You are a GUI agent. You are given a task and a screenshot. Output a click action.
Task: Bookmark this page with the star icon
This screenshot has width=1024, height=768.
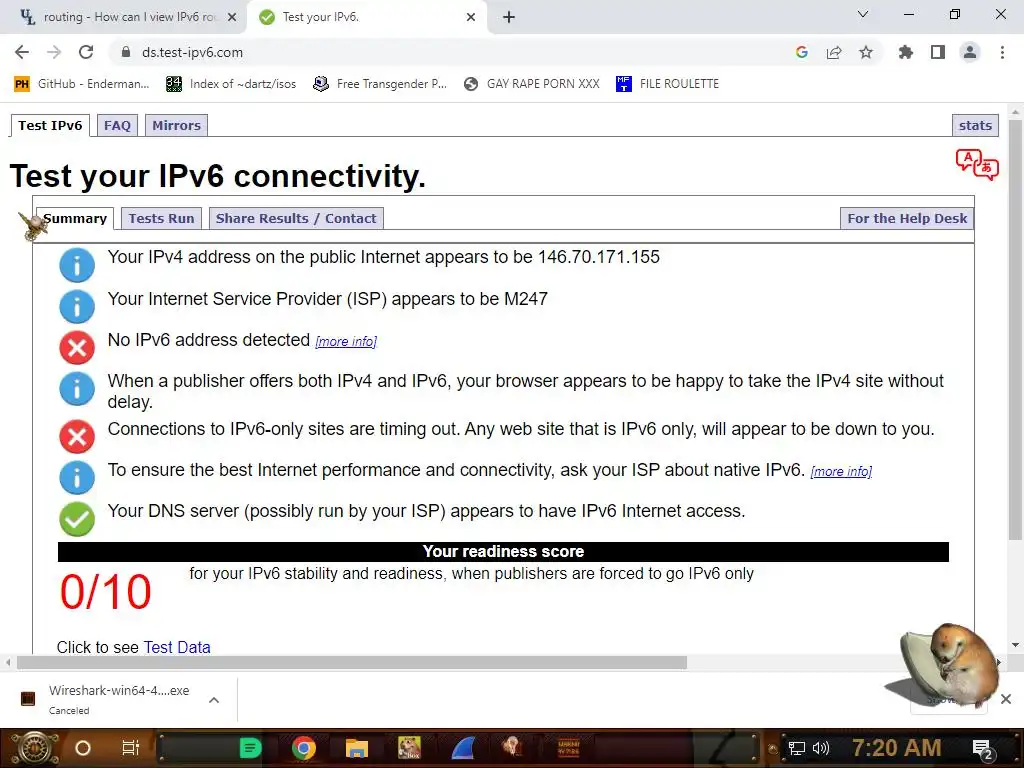click(x=866, y=52)
